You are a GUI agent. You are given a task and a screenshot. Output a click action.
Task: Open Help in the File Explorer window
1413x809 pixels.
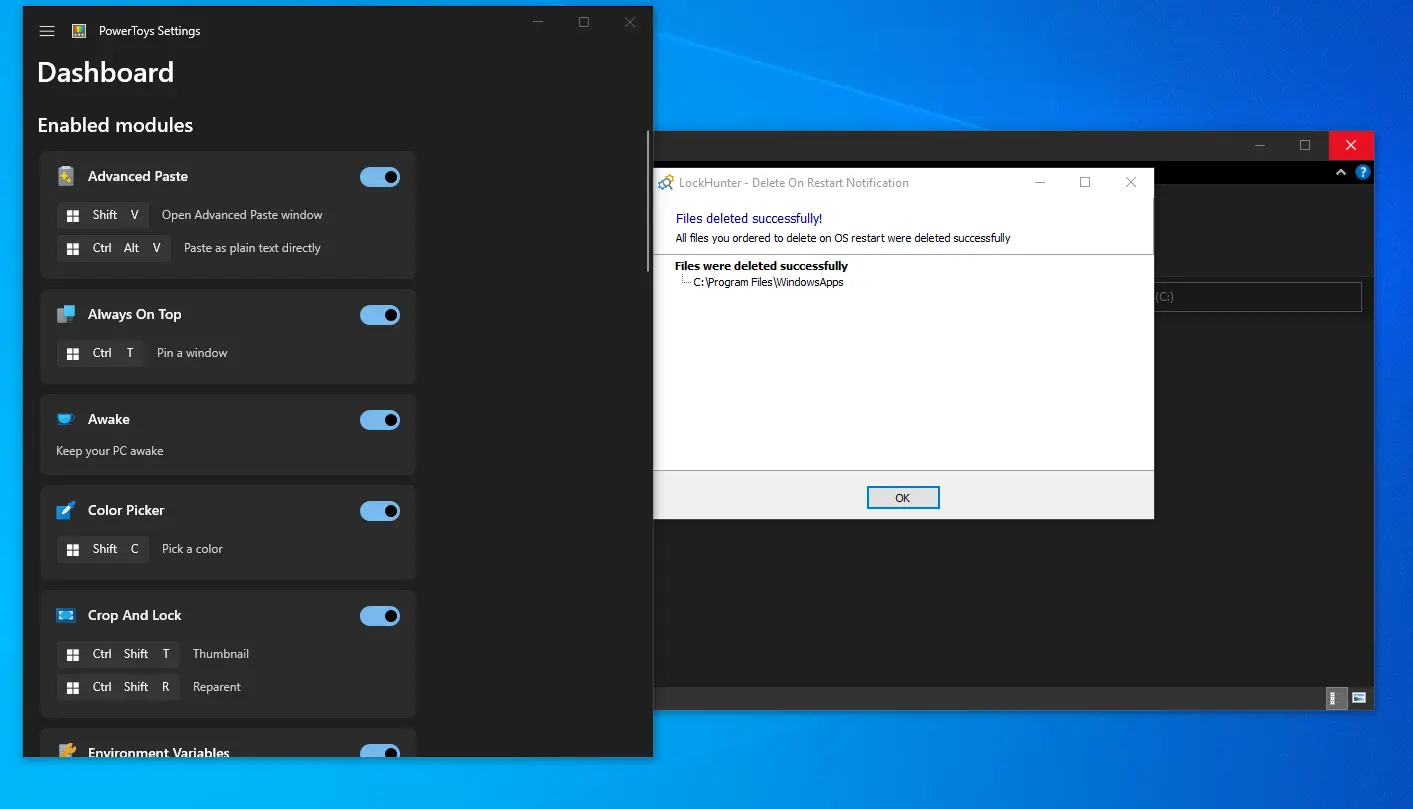[1362, 172]
